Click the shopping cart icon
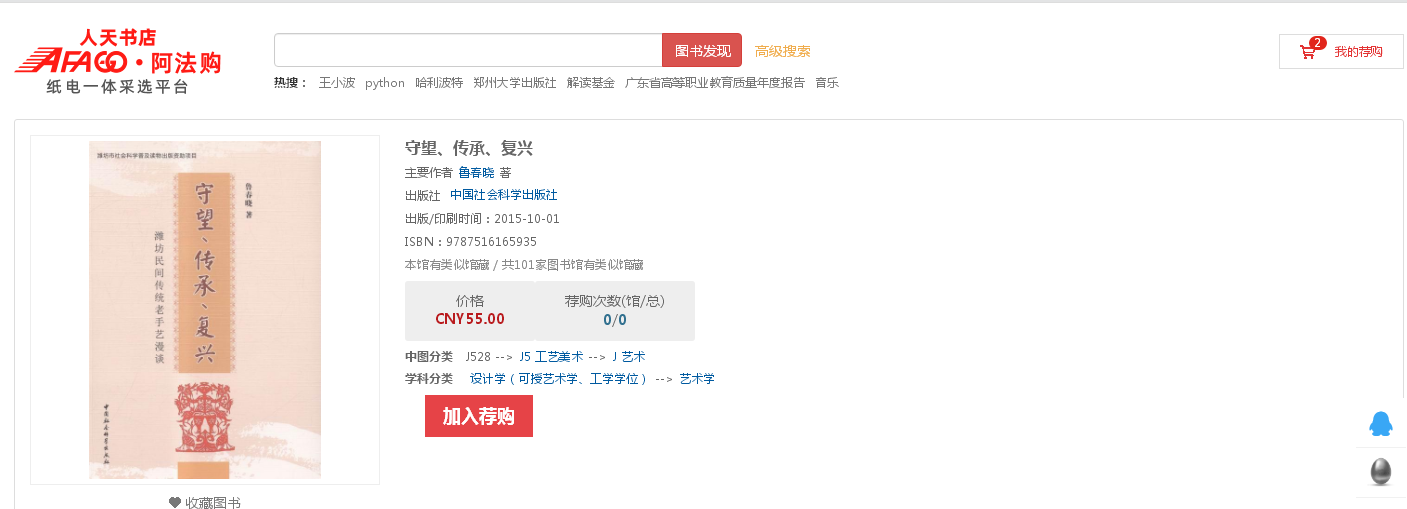1407x509 pixels. 1307,52
